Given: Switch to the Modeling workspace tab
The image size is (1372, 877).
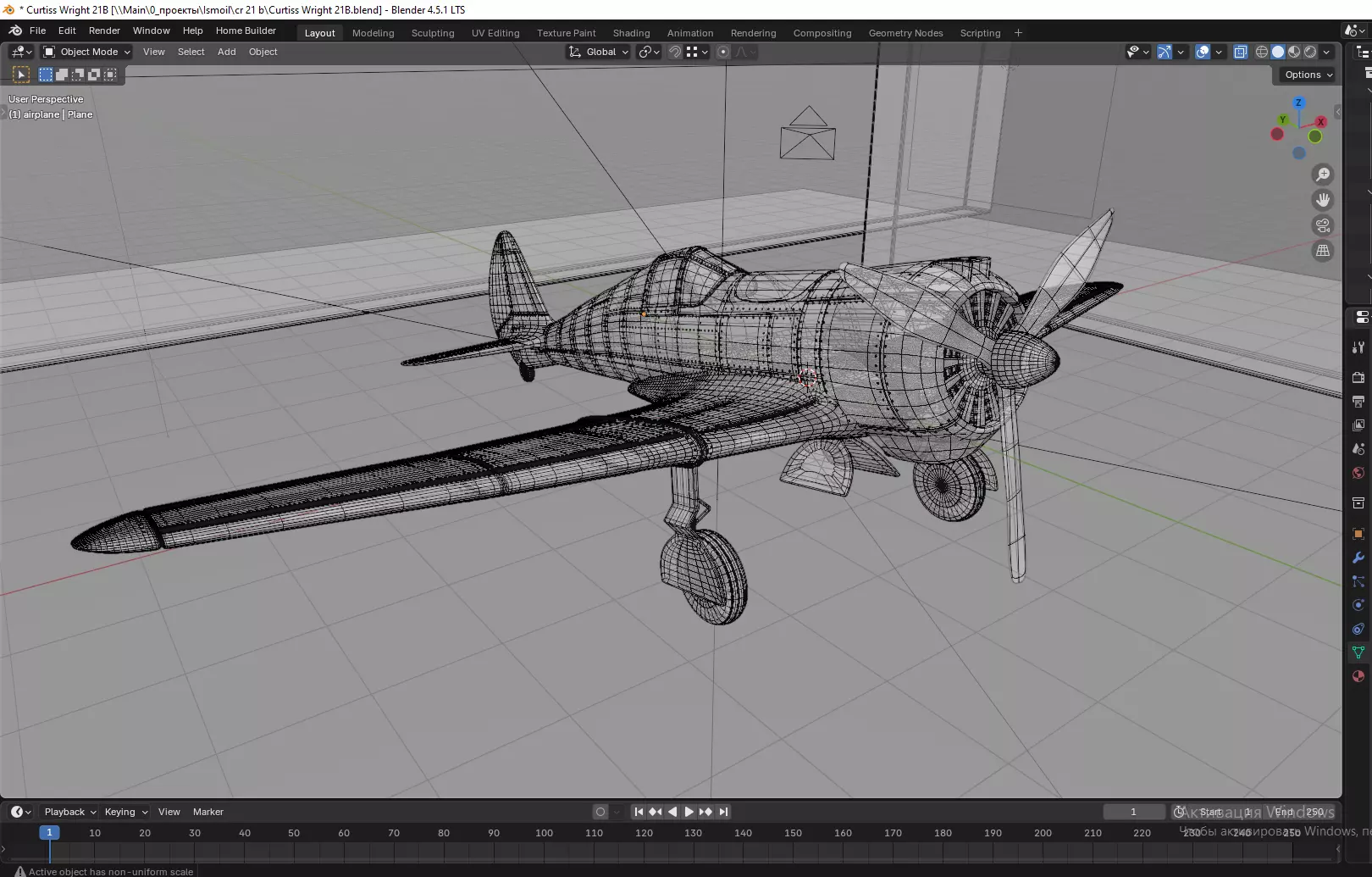Looking at the screenshot, I should [373, 33].
